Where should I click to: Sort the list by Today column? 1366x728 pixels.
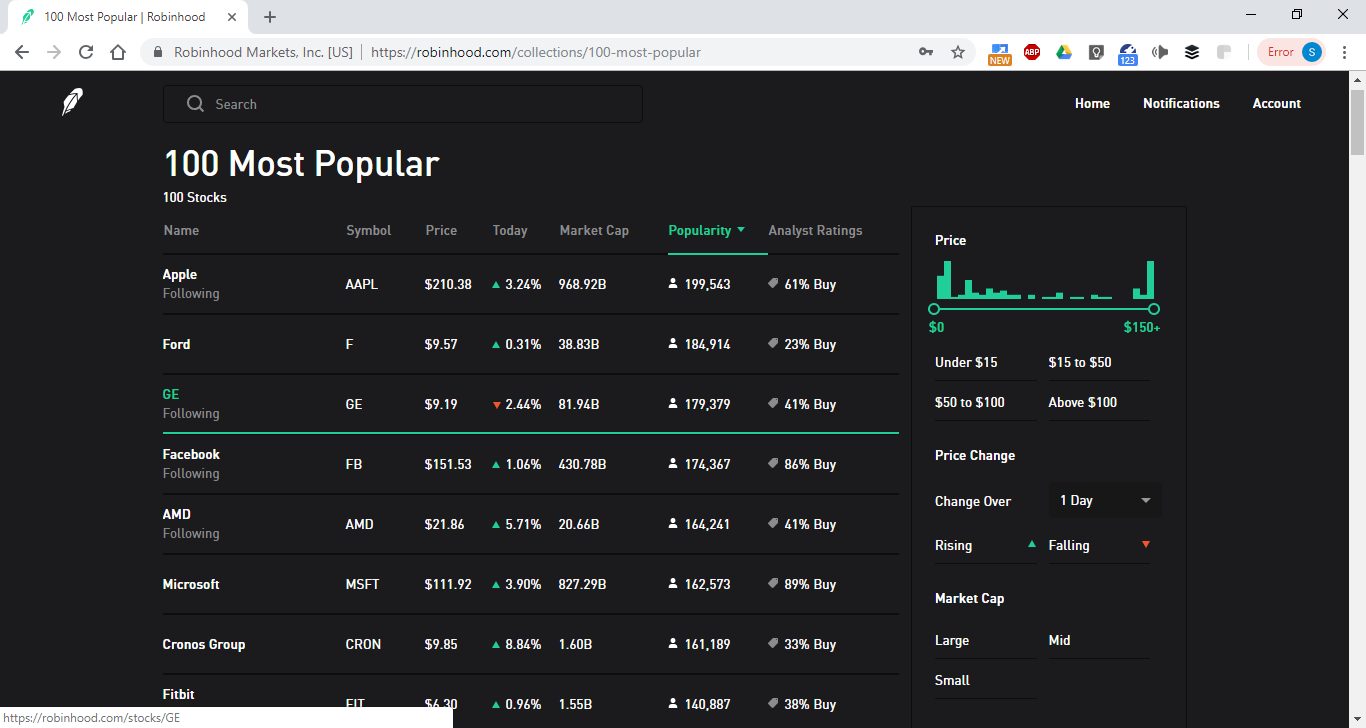click(x=510, y=230)
